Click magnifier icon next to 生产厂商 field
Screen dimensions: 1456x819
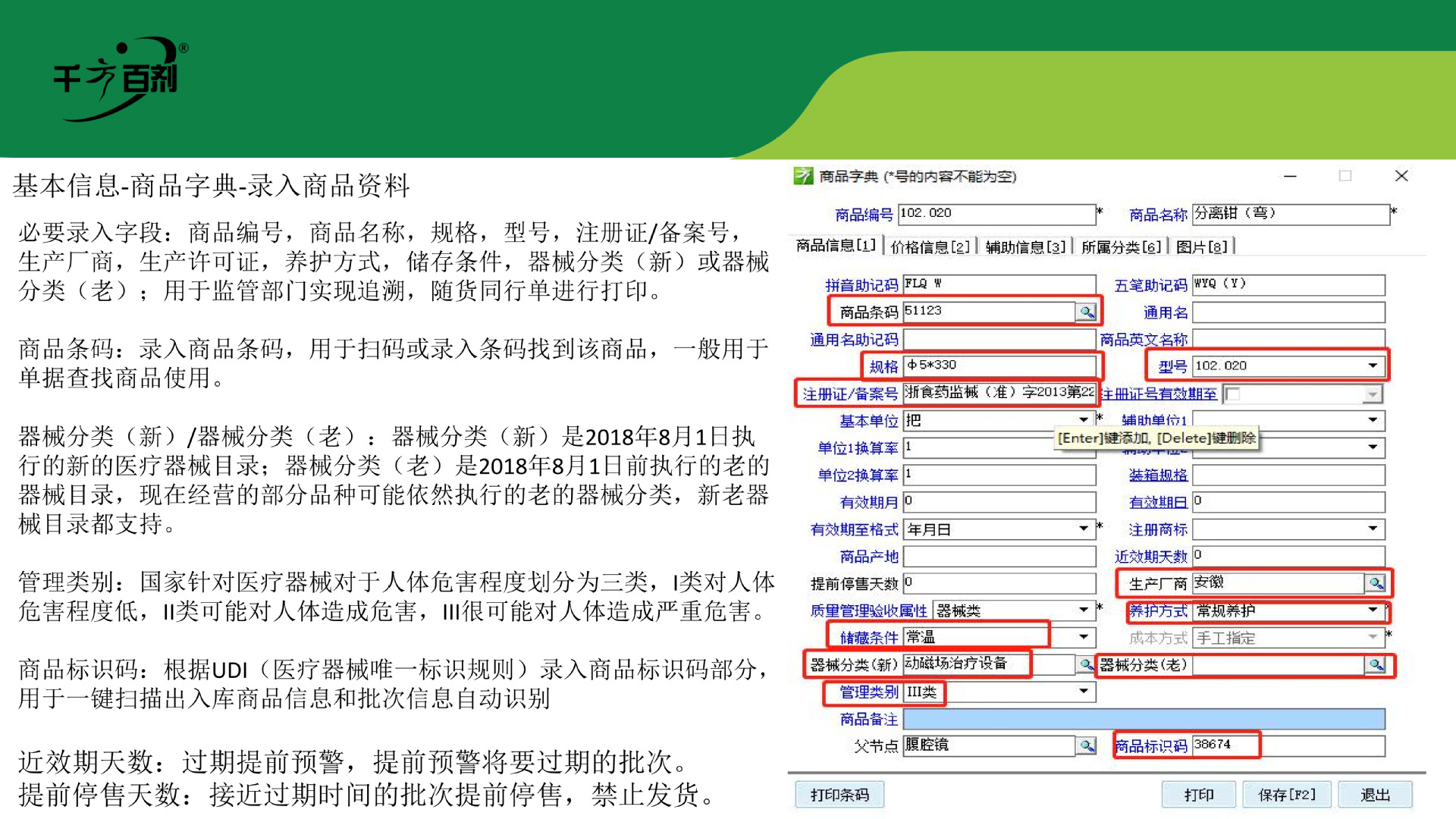tap(1376, 582)
